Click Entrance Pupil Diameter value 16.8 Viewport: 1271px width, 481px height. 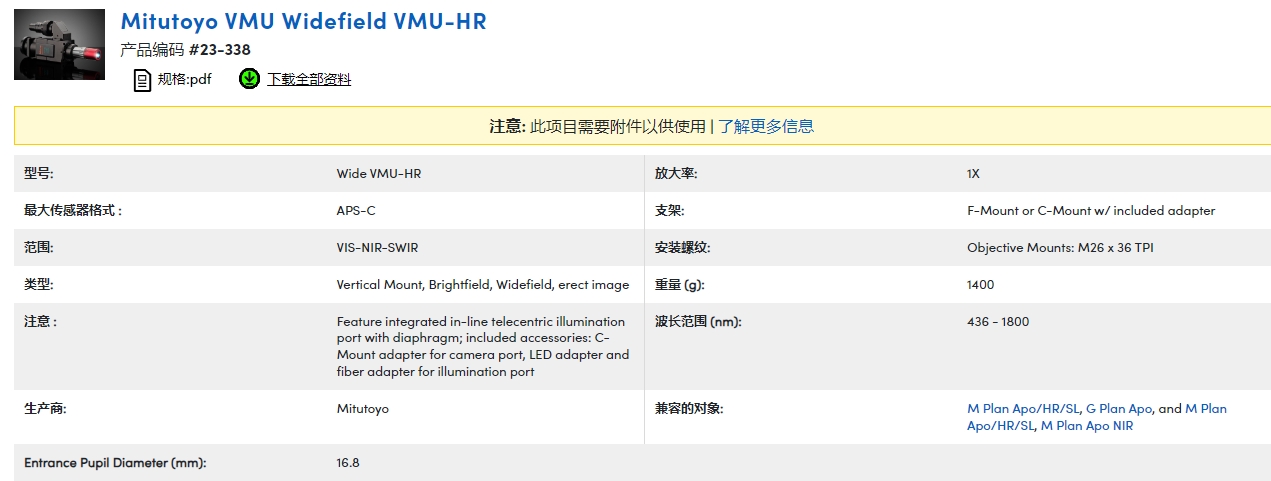(348, 463)
